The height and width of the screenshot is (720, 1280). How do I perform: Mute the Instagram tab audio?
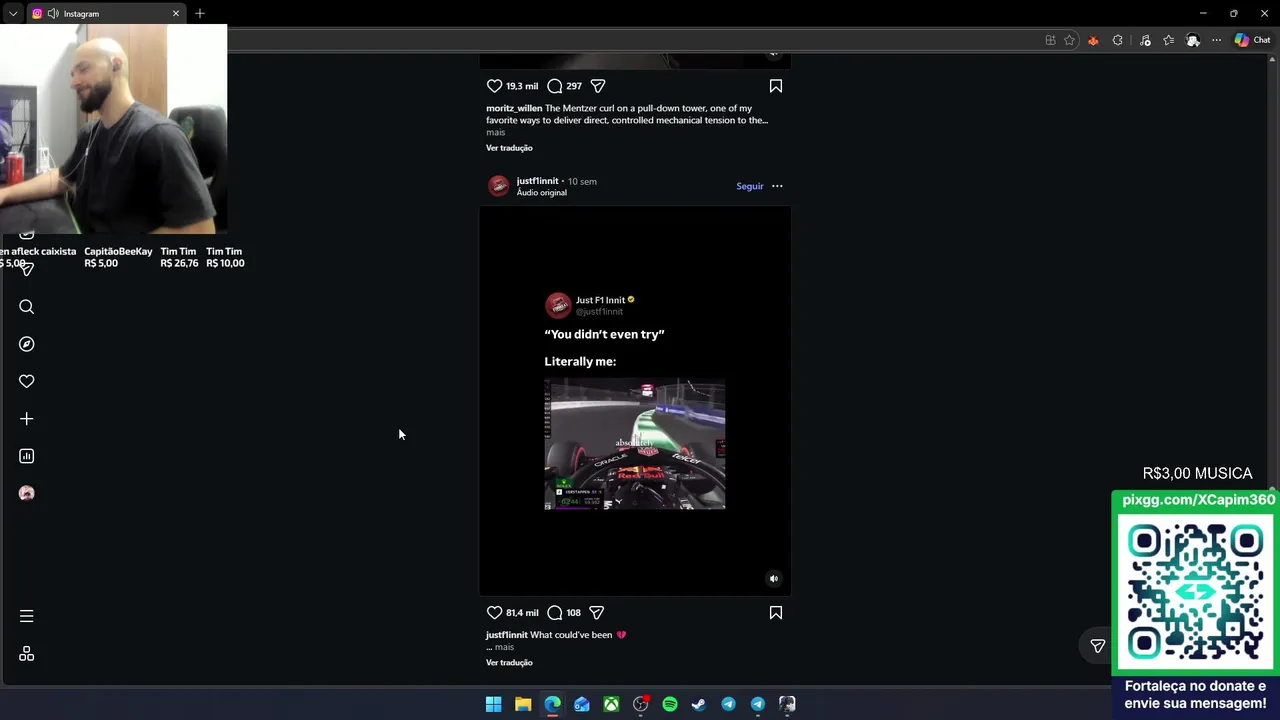(x=52, y=14)
